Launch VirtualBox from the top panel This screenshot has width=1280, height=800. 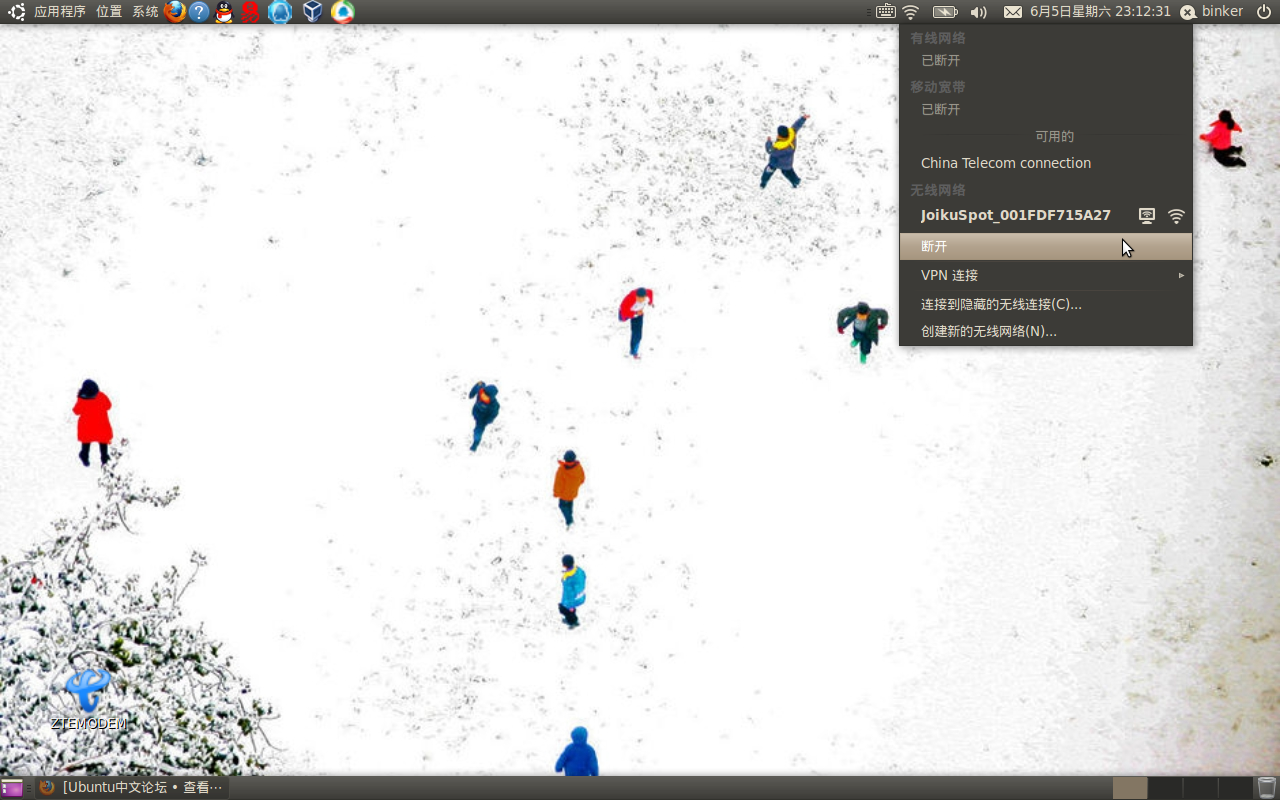[x=312, y=12]
